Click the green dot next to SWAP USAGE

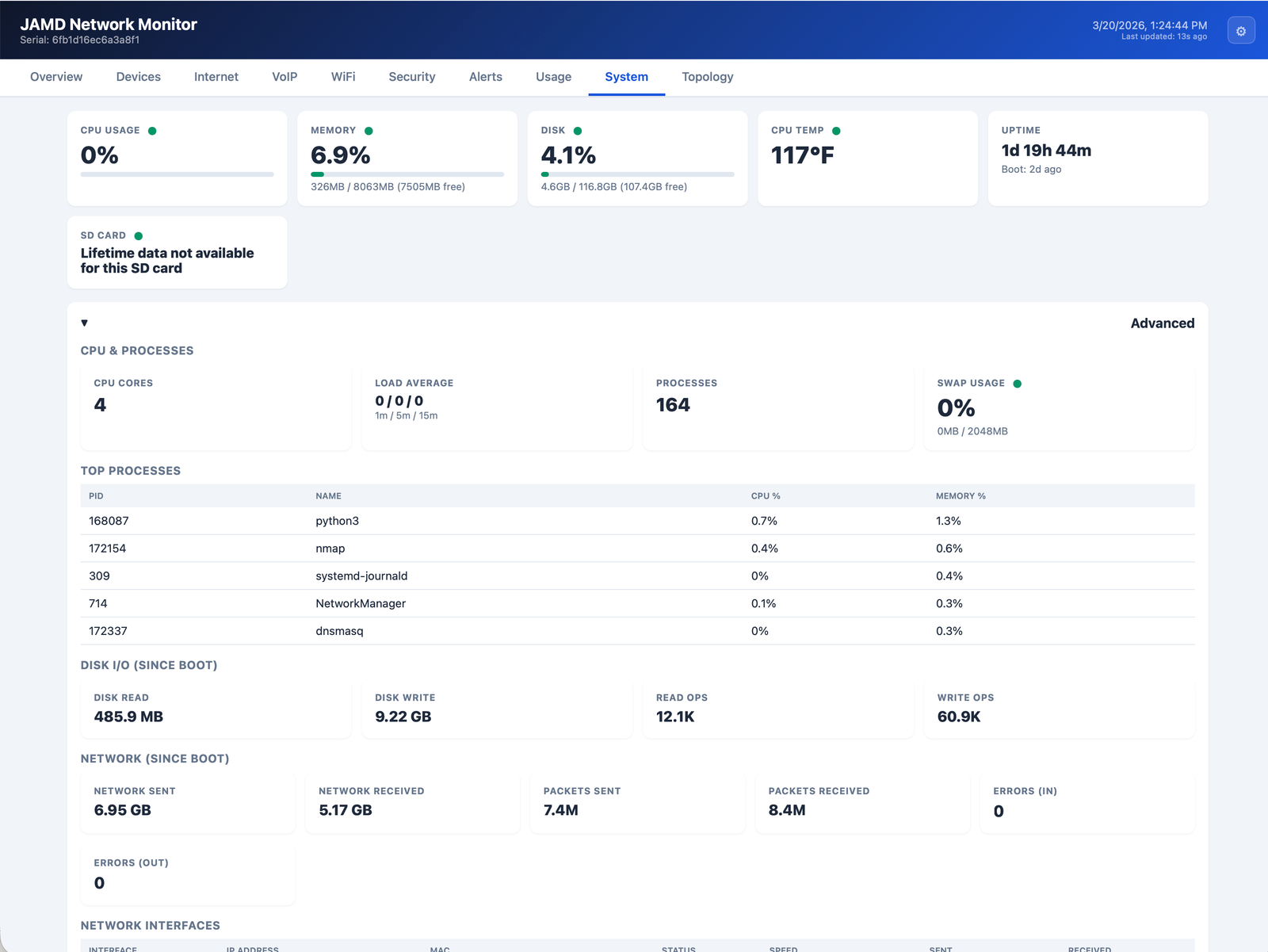tap(1017, 383)
